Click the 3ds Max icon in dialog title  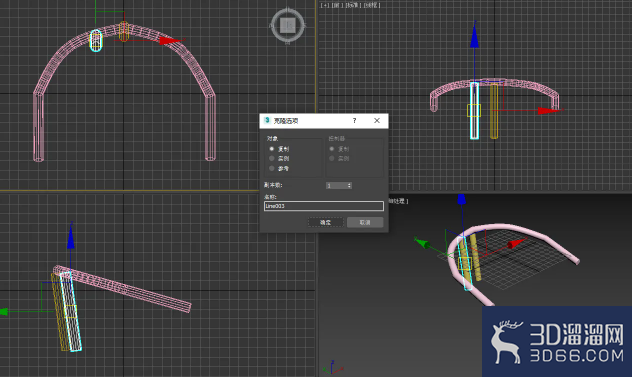(x=267, y=121)
